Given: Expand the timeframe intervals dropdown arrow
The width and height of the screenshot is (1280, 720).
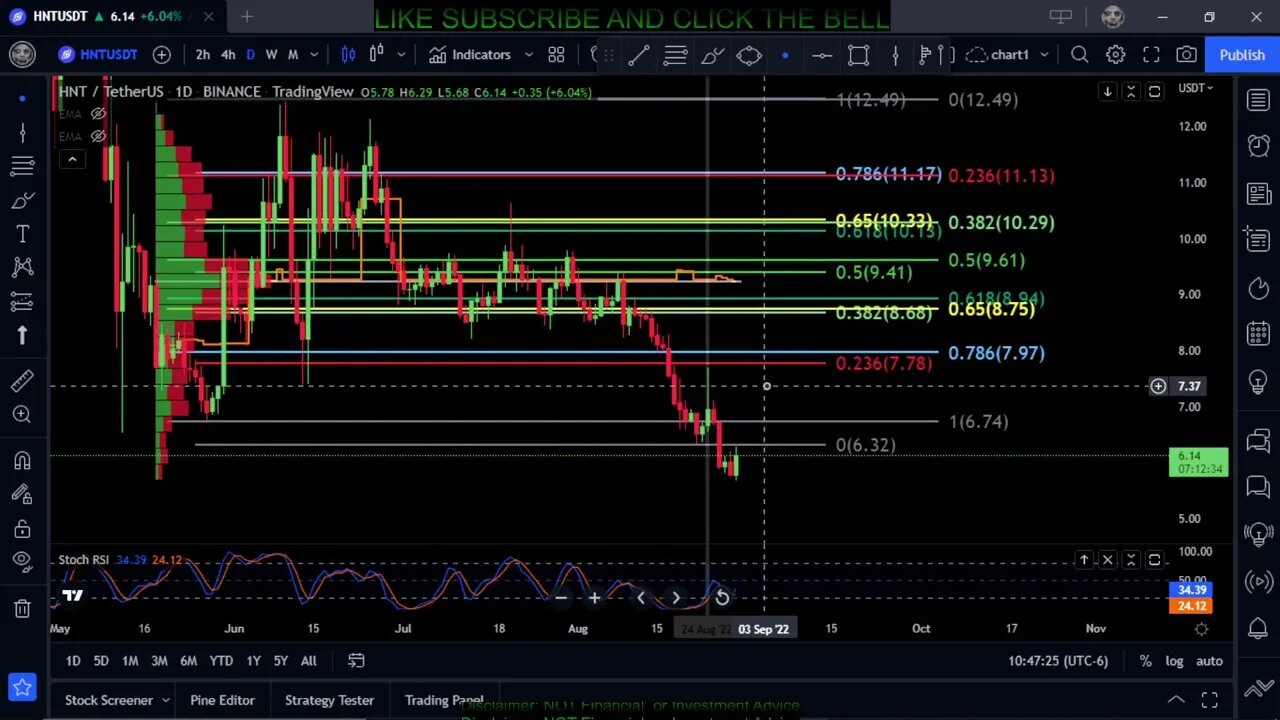Looking at the screenshot, I should [x=314, y=55].
